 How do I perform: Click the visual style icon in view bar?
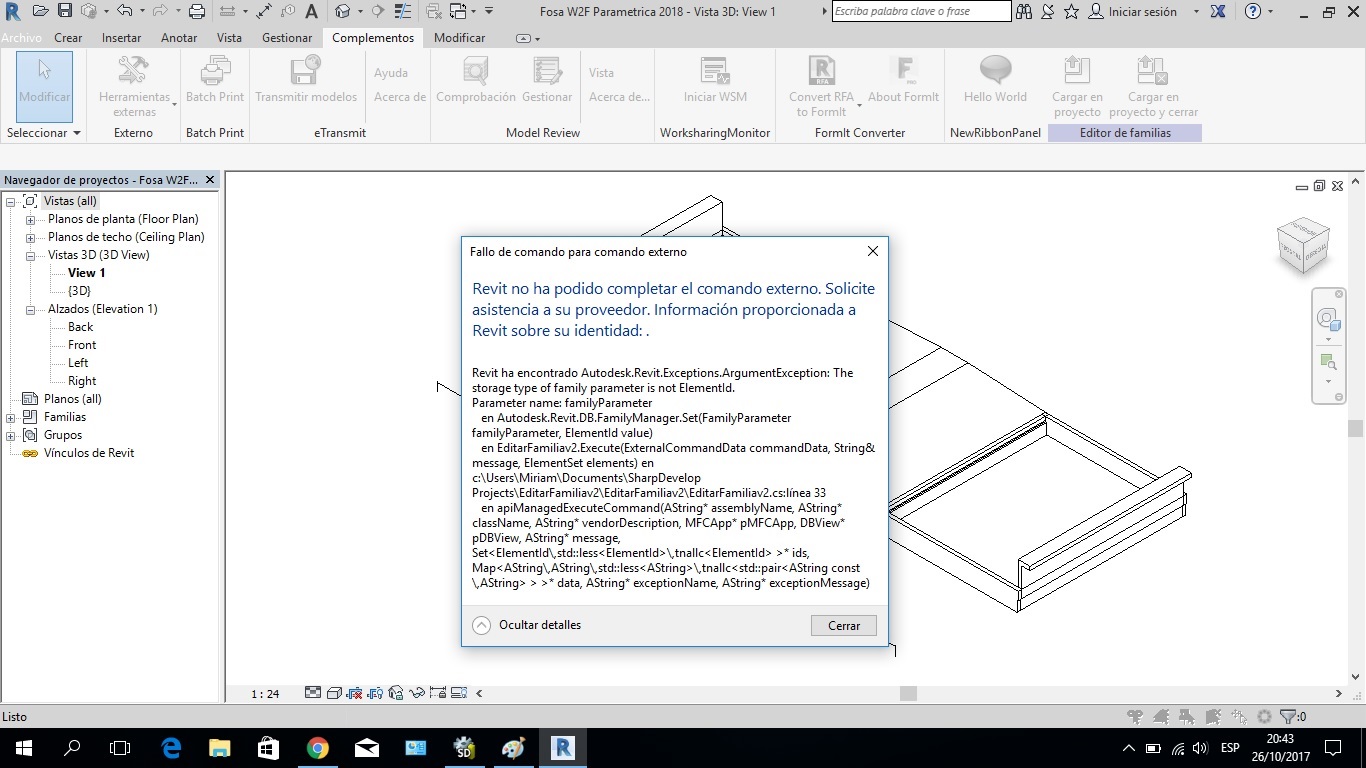334,692
